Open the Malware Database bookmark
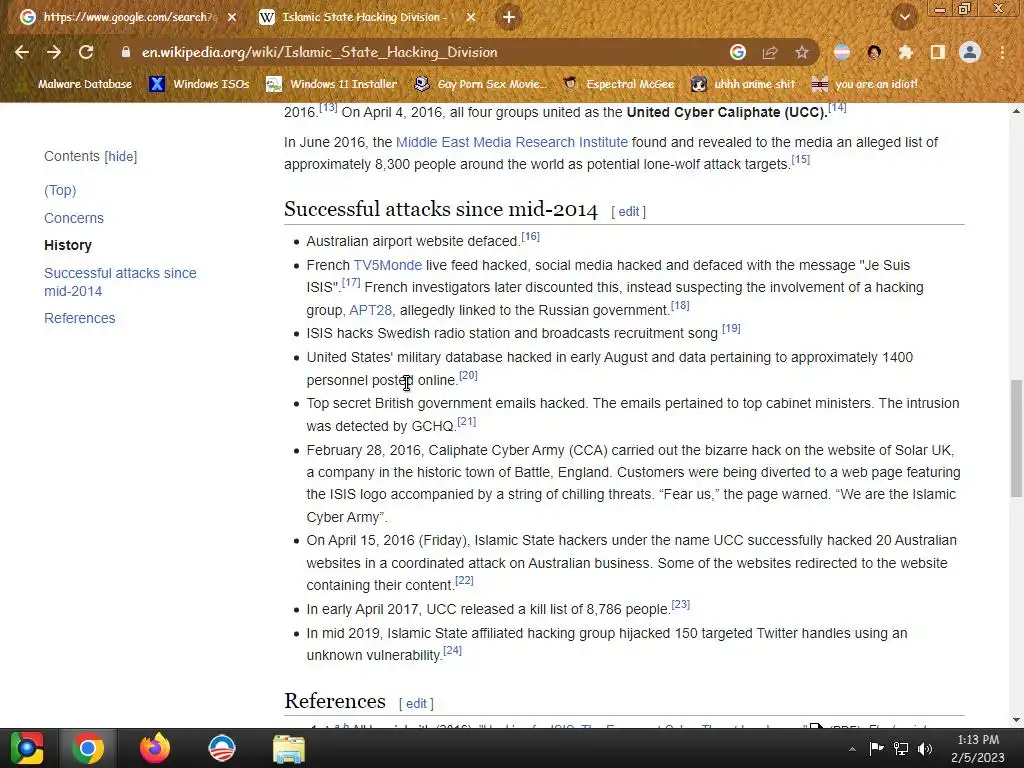Image resolution: width=1024 pixels, height=768 pixels. click(84, 84)
